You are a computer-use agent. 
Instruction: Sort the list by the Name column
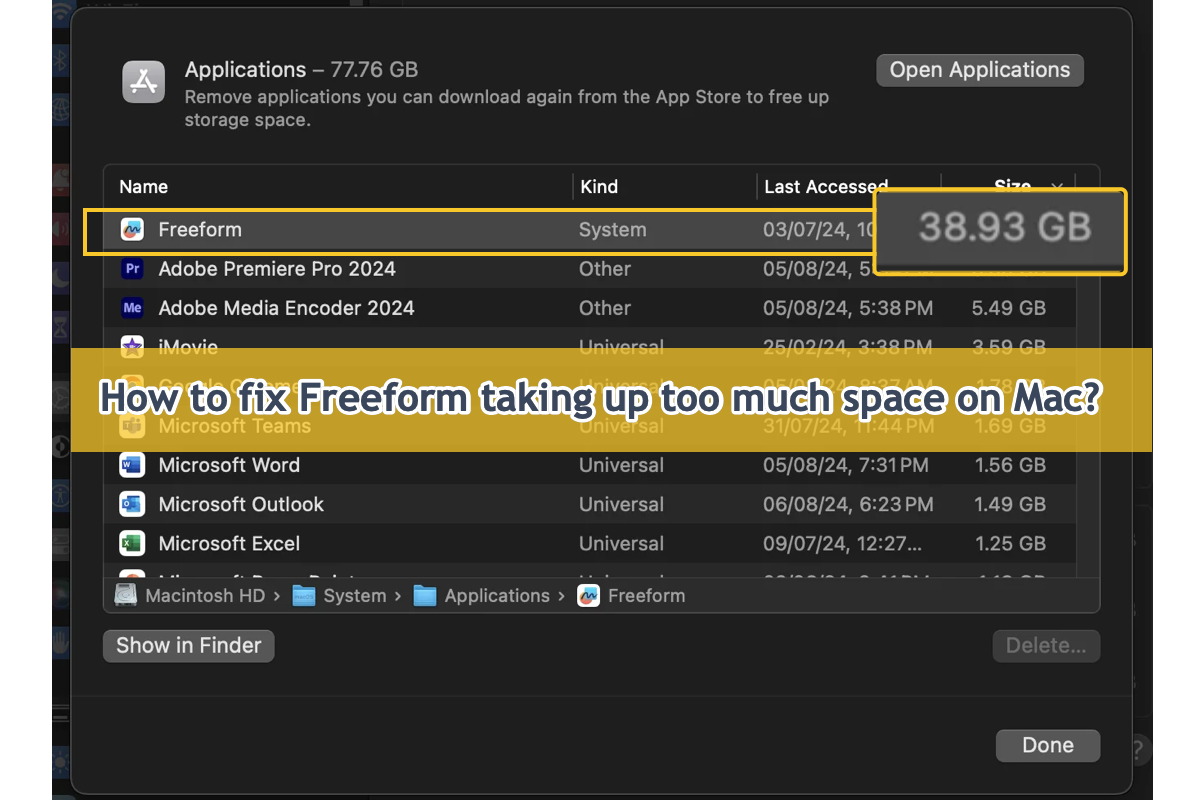pyautogui.click(x=143, y=186)
